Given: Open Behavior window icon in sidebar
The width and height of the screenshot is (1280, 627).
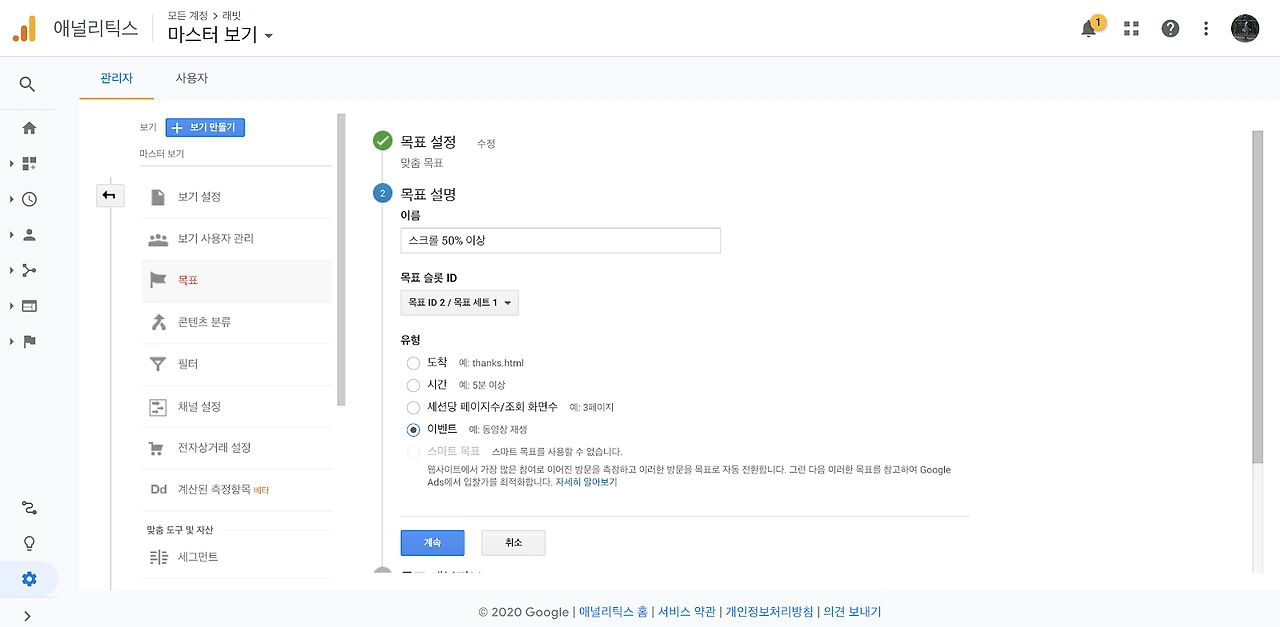Looking at the screenshot, I should coord(29,306).
